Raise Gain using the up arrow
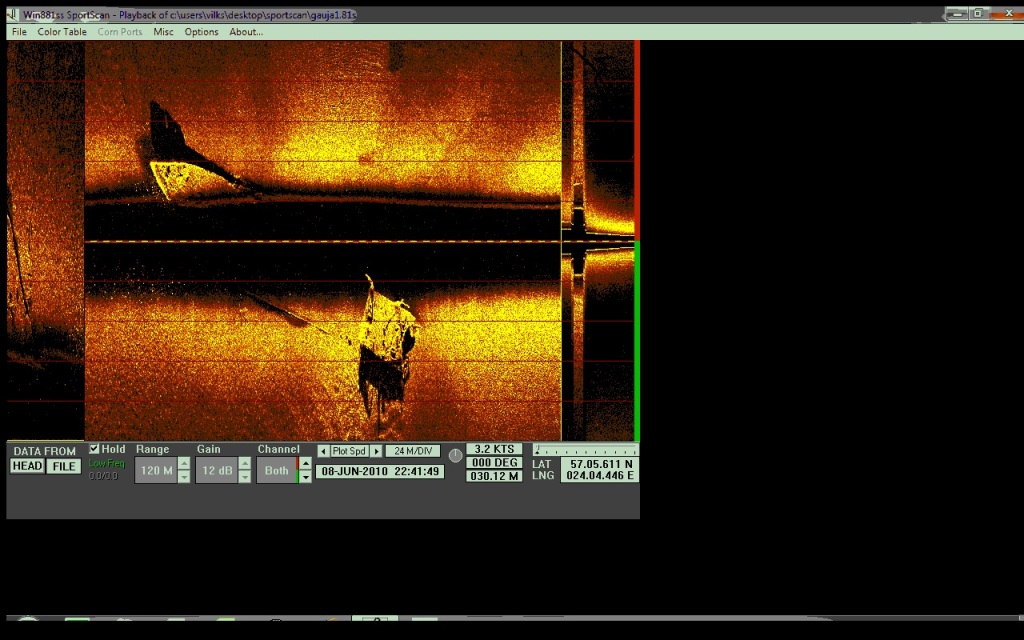 244,464
